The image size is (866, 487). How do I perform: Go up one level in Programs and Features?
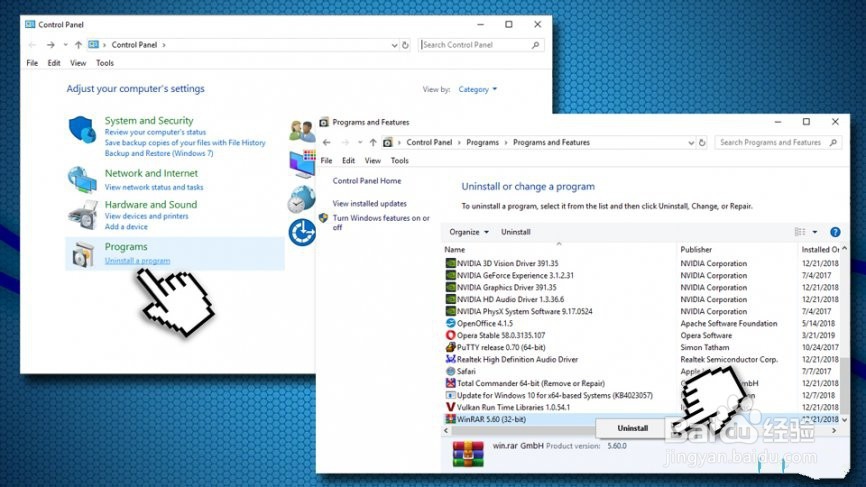(x=373, y=142)
